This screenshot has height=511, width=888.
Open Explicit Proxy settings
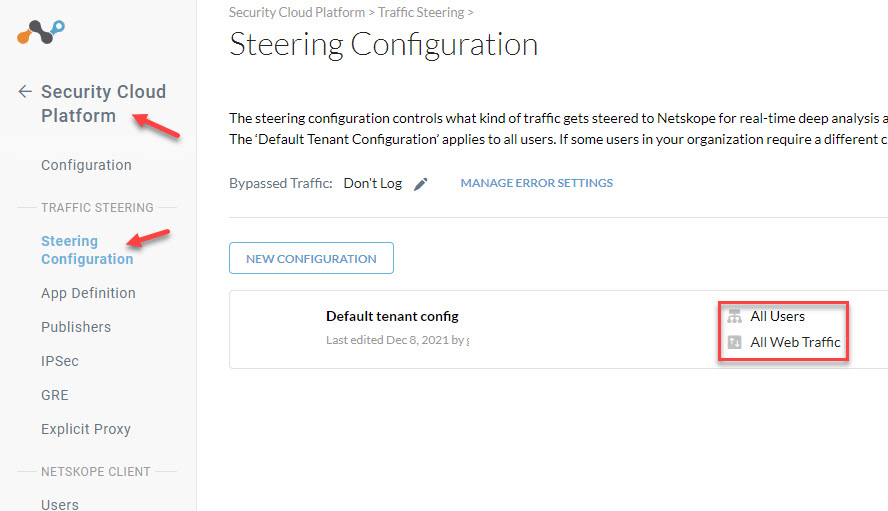[x=86, y=429]
